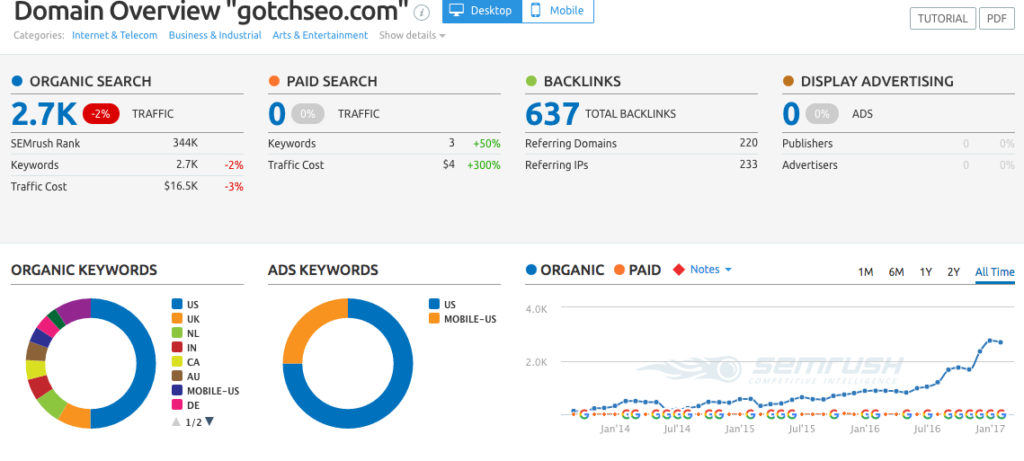Toggle the ORGANIC series in the chart

[x=565, y=270]
